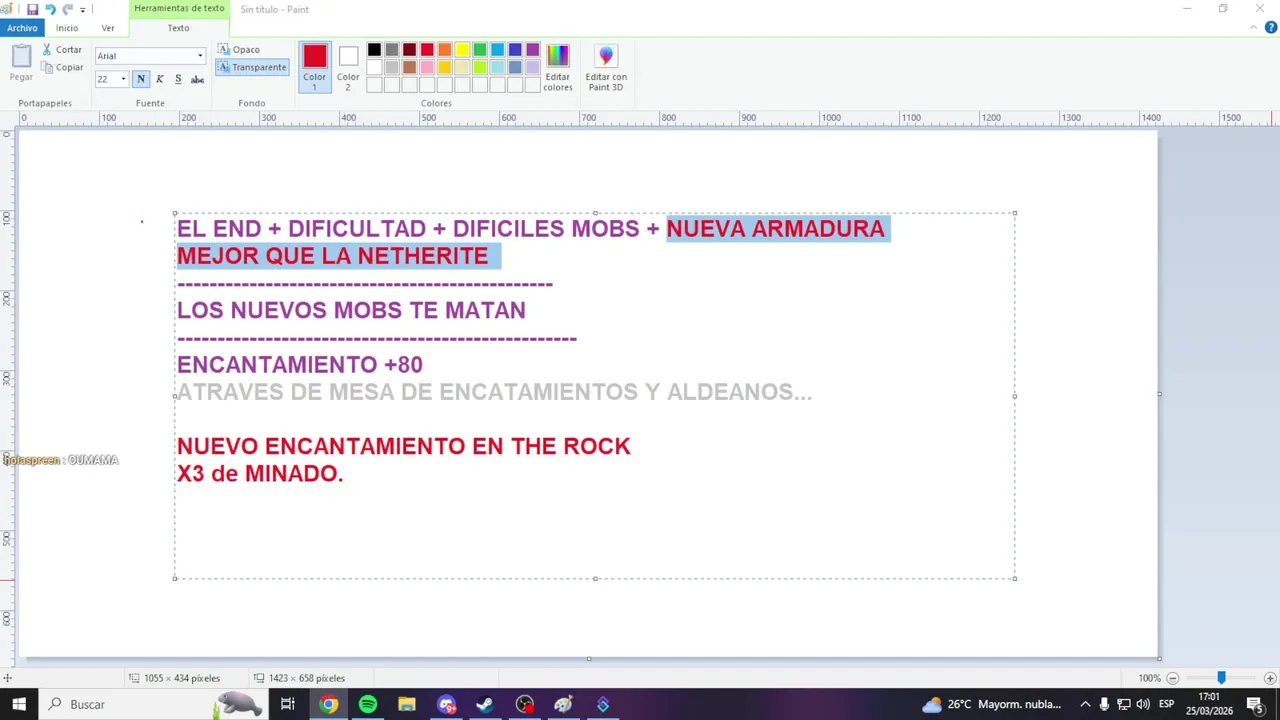Click the volume speaker tray icon

coord(1143,704)
